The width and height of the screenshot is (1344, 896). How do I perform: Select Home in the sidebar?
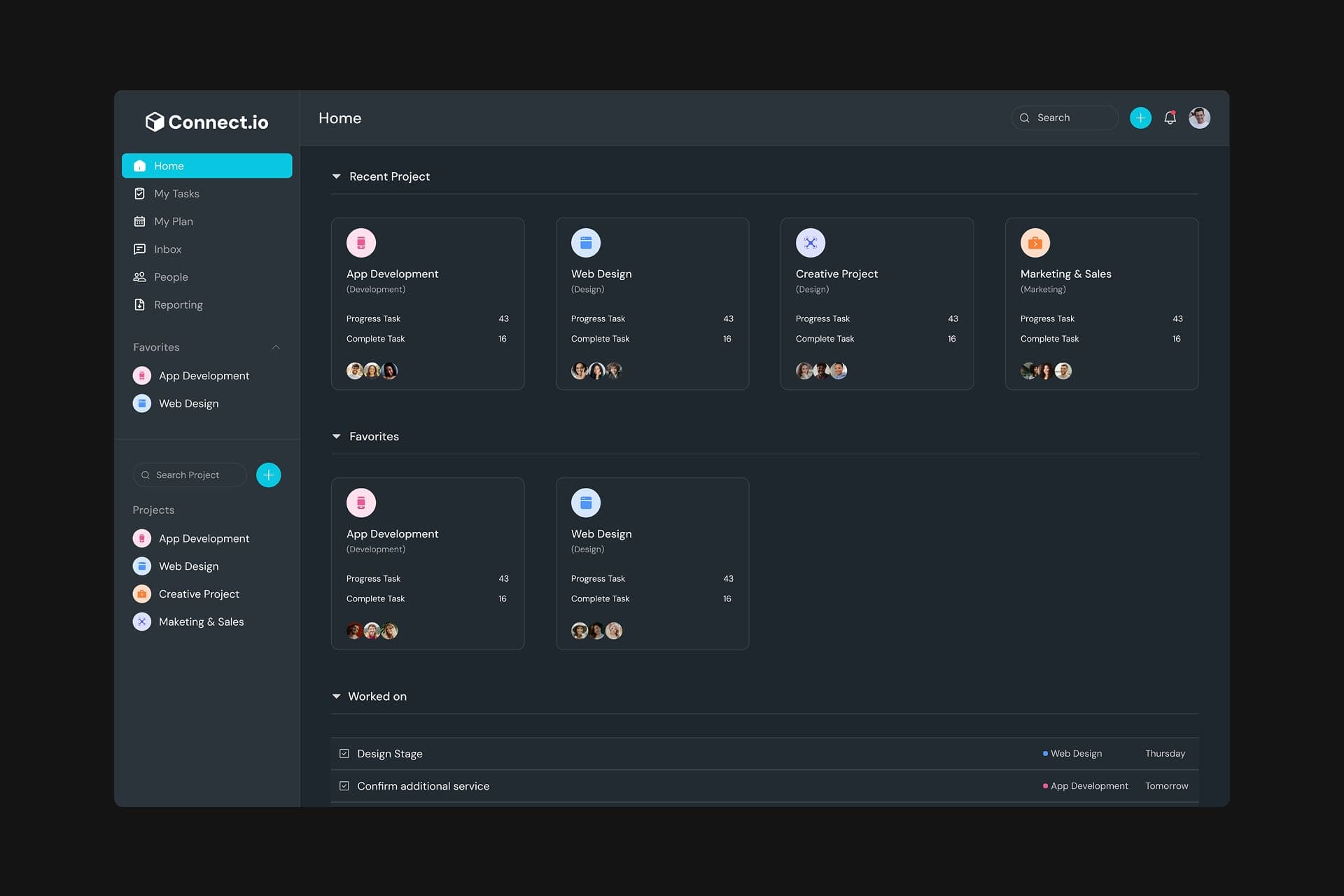click(x=168, y=165)
